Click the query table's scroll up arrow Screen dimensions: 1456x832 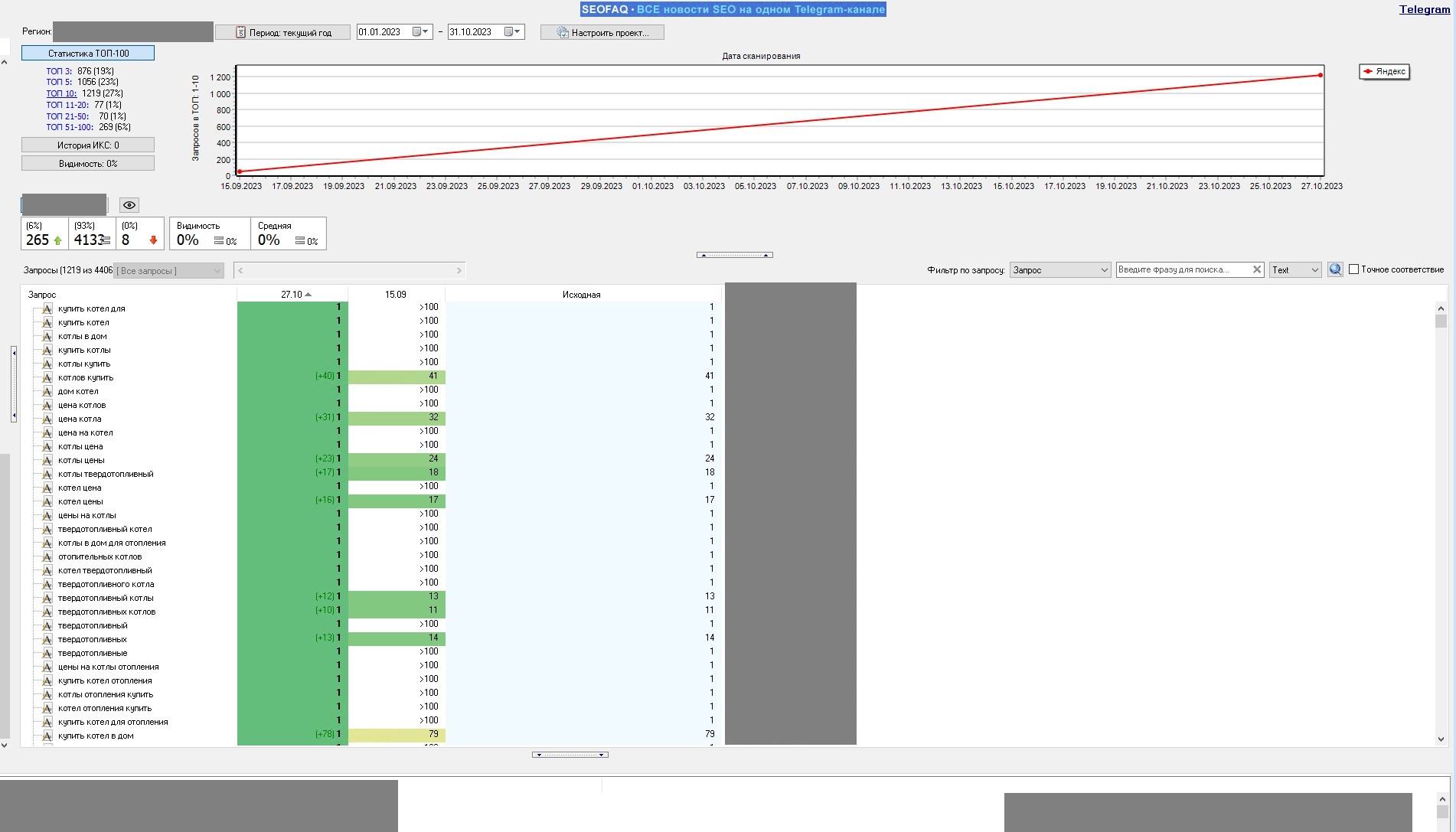click(1441, 308)
